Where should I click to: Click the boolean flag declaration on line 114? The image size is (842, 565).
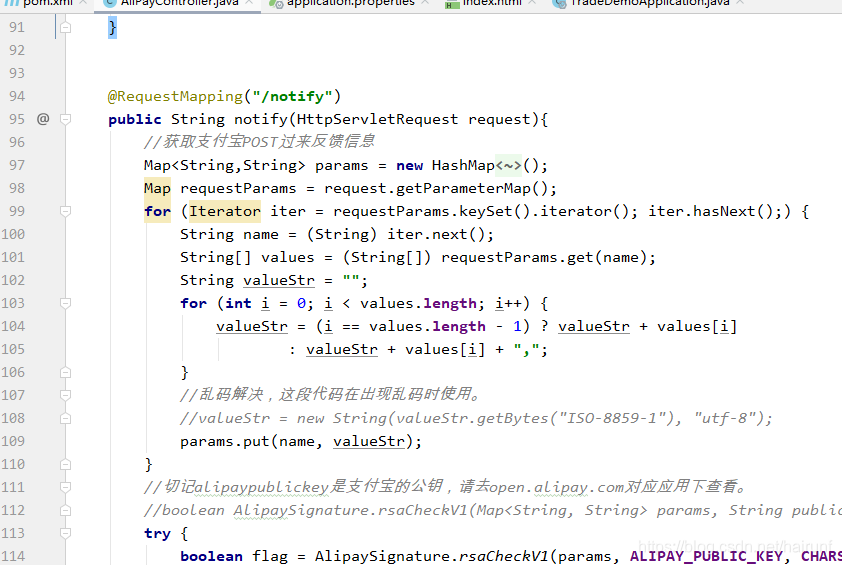[234, 556]
